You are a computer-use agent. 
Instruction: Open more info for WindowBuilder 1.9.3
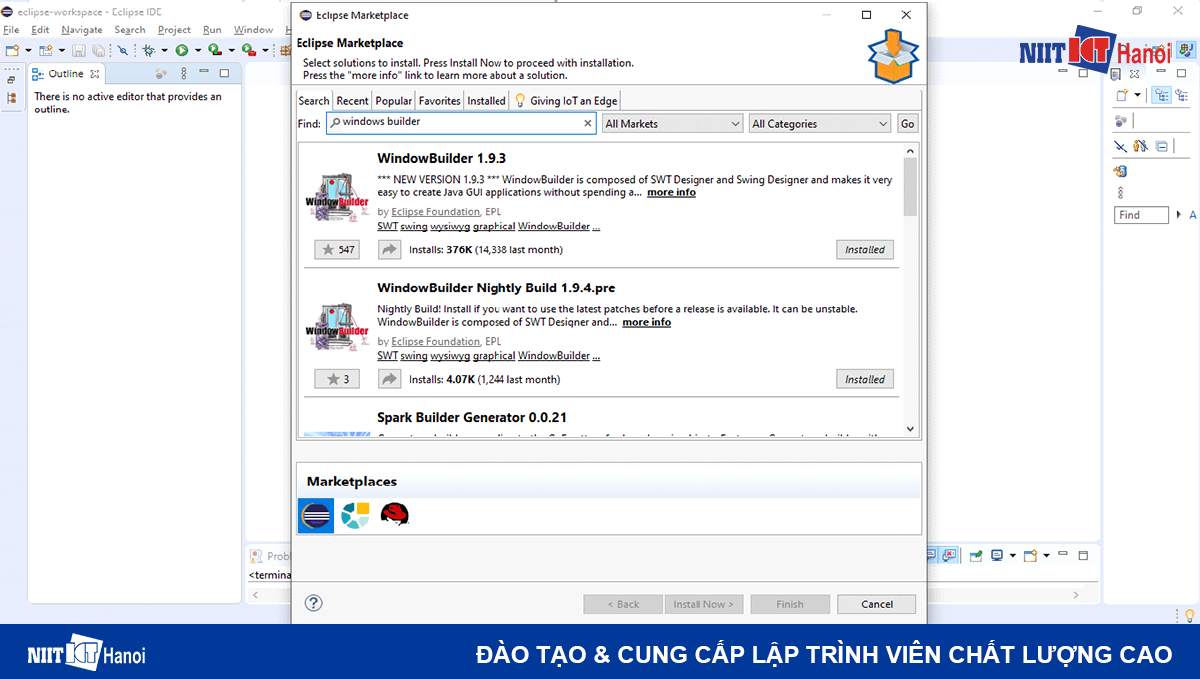(x=671, y=192)
